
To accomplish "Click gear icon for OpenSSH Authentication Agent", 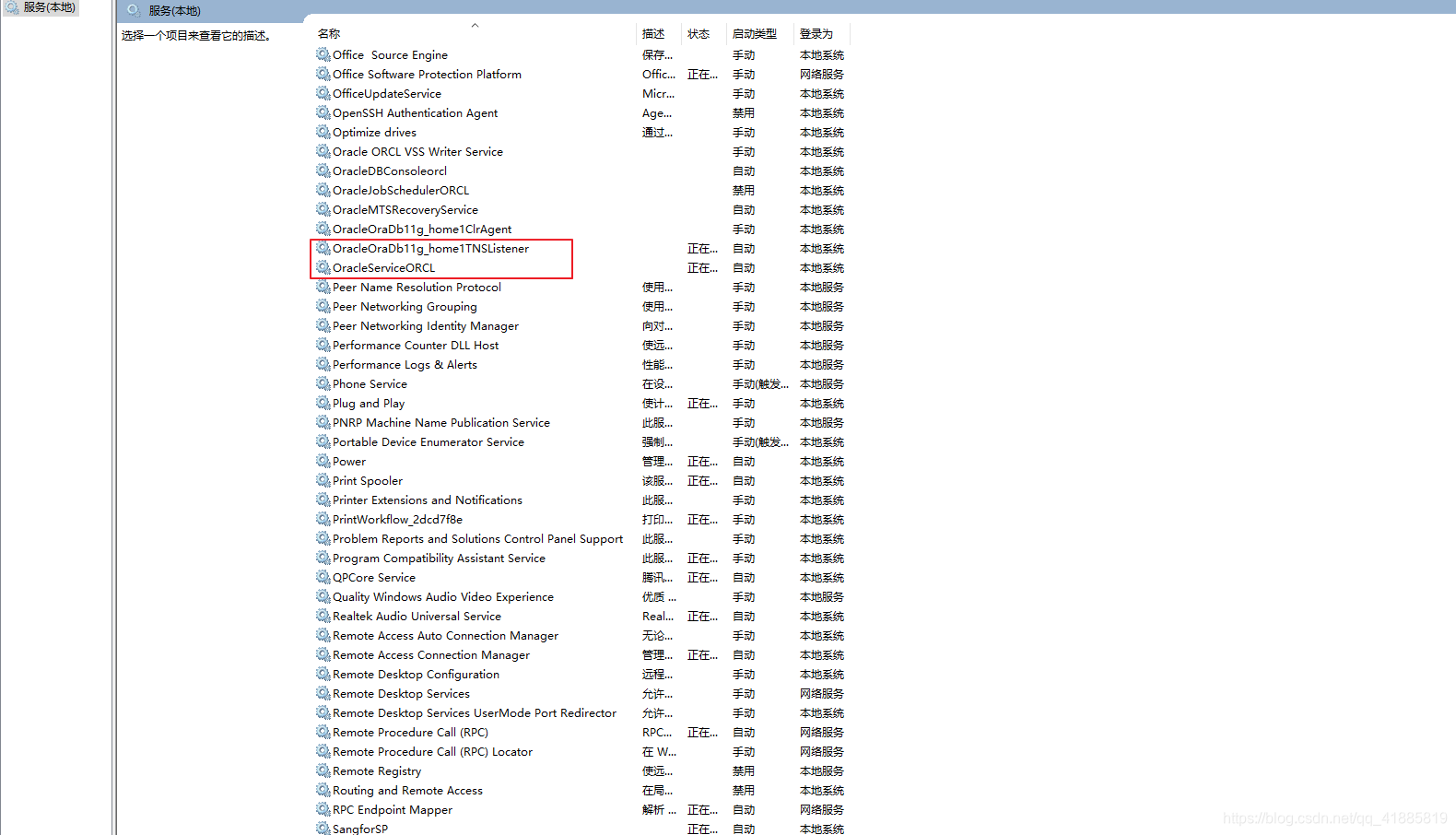I will (323, 112).
